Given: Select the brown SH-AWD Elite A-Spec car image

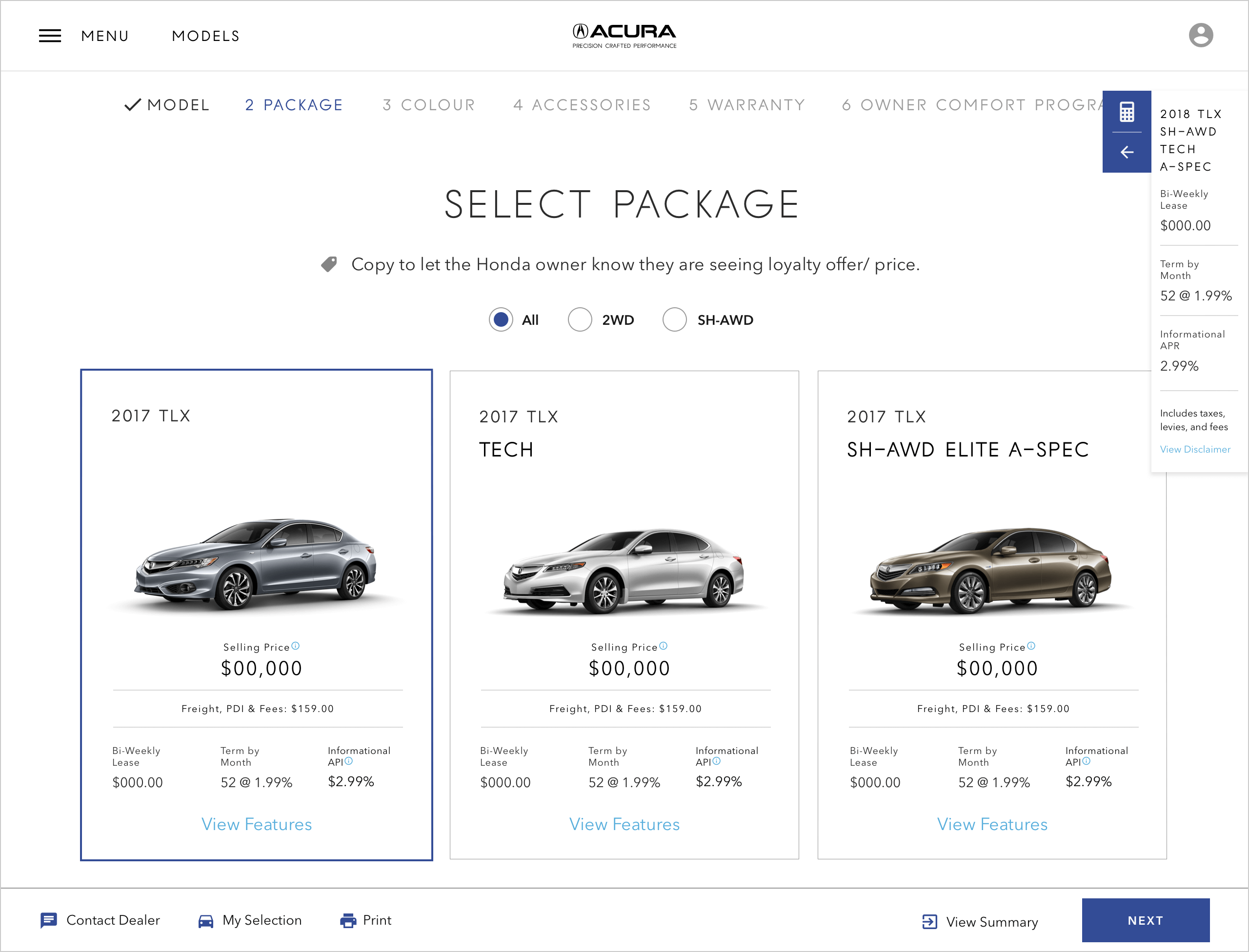Looking at the screenshot, I should point(991,571).
